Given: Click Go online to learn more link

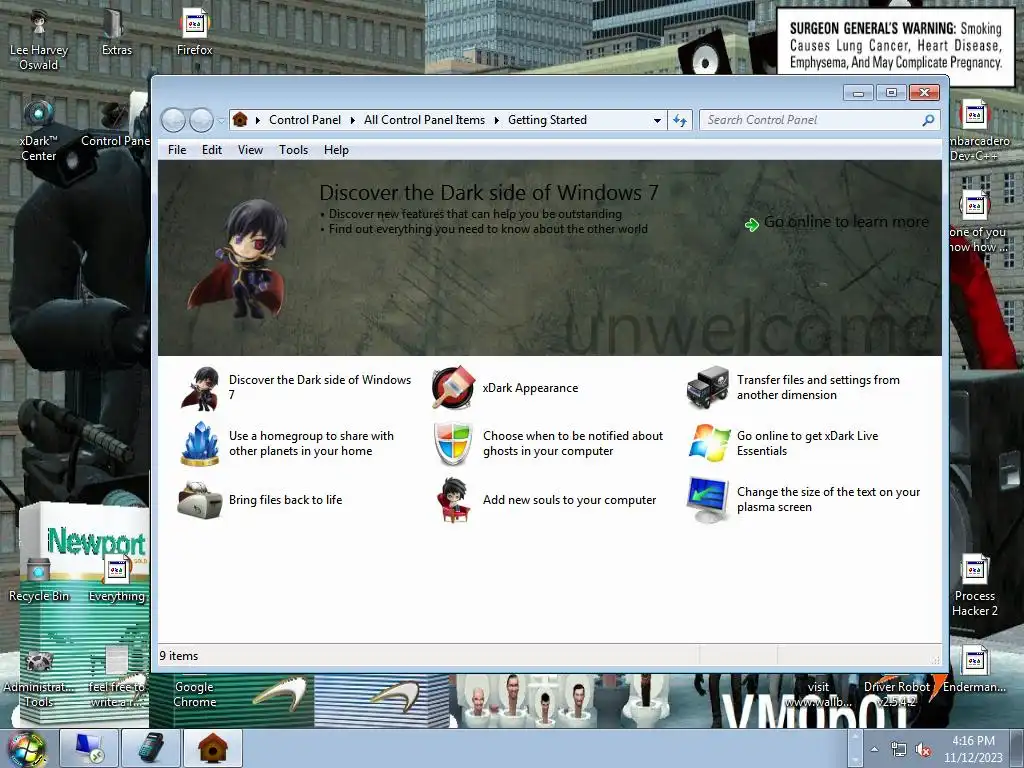Looking at the screenshot, I should point(846,222).
